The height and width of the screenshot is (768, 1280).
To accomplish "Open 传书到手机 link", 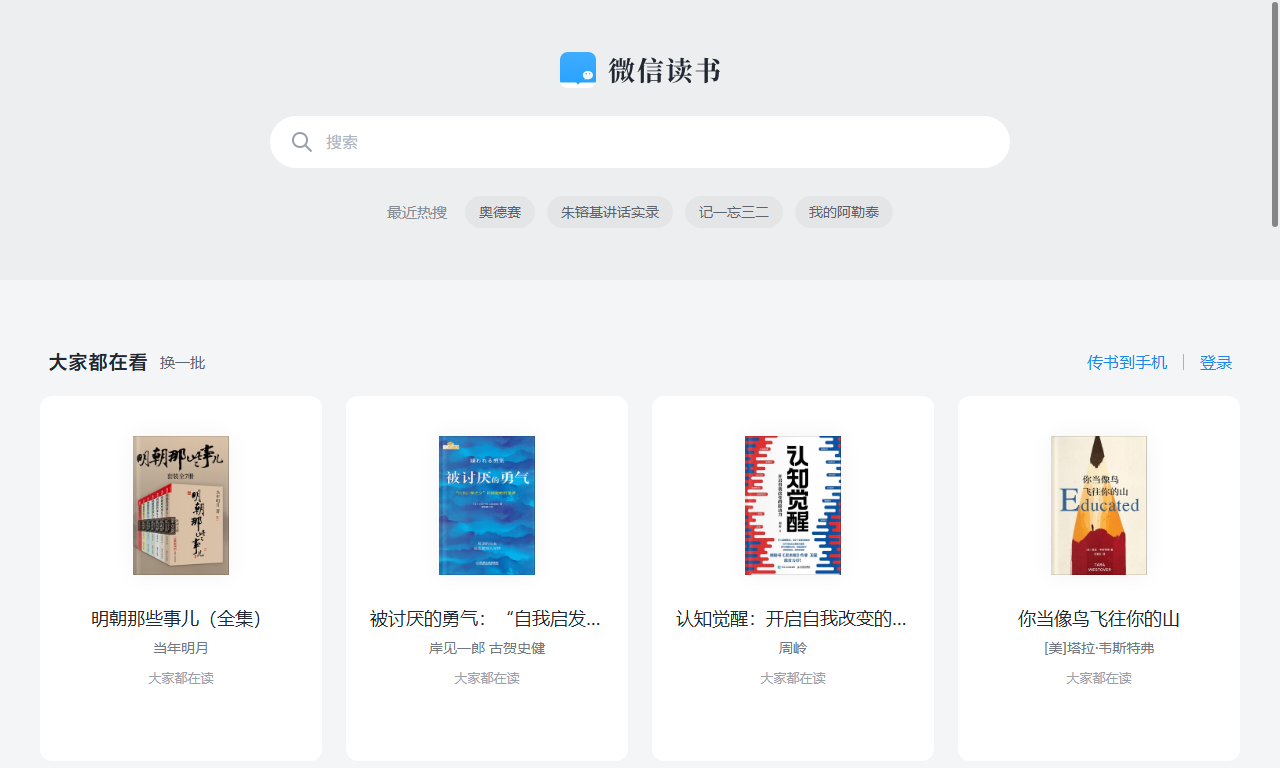I will click(x=1127, y=363).
